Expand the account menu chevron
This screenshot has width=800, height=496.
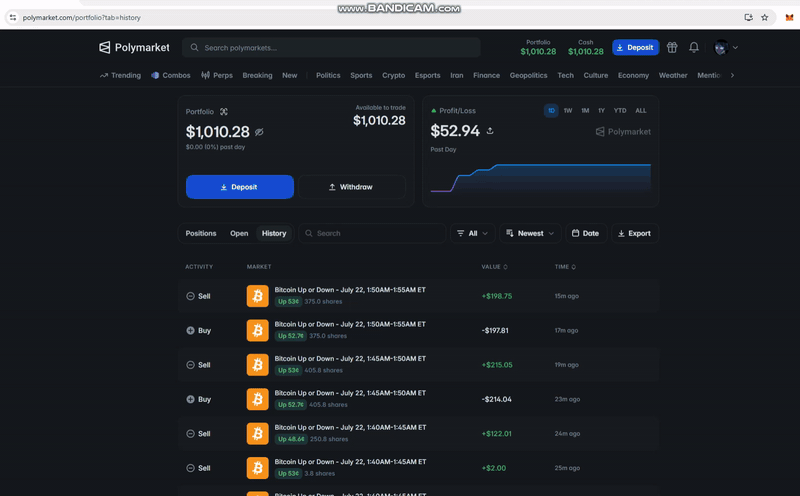[x=735, y=47]
